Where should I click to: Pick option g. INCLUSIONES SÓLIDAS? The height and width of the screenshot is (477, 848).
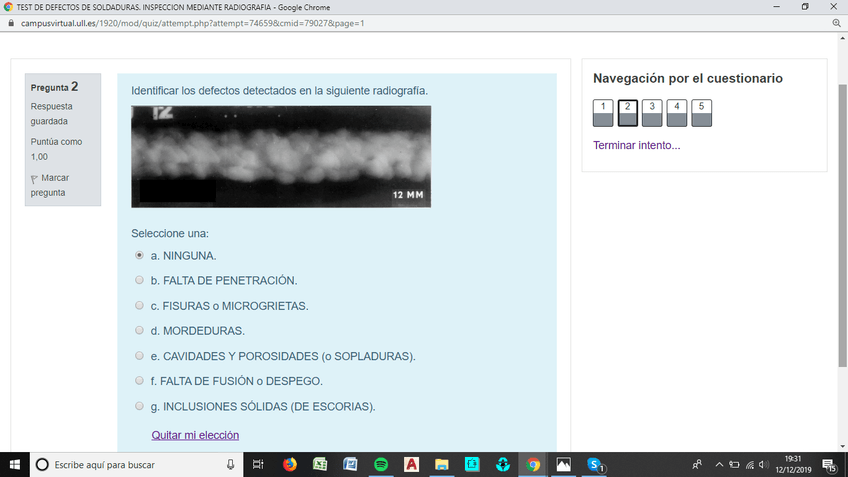[x=140, y=406]
